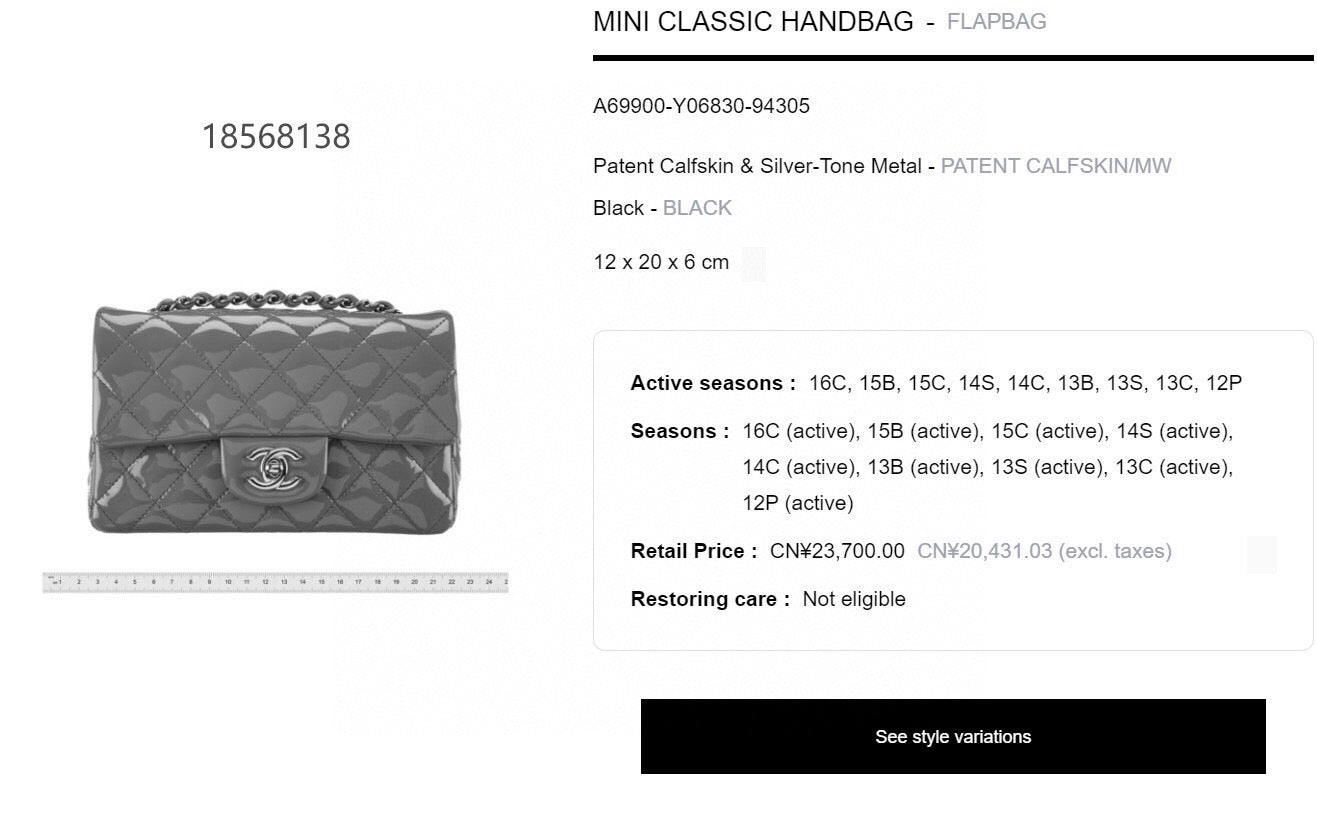The width and height of the screenshot is (1317, 817).
Task: Click the chain handle on top of the bag
Action: coord(275,301)
